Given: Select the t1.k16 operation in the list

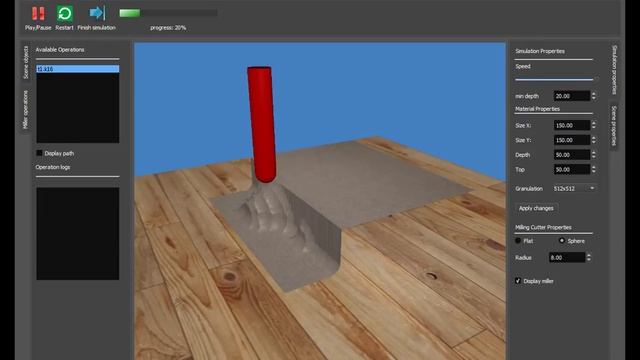Looking at the screenshot, I should click(x=78, y=69).
